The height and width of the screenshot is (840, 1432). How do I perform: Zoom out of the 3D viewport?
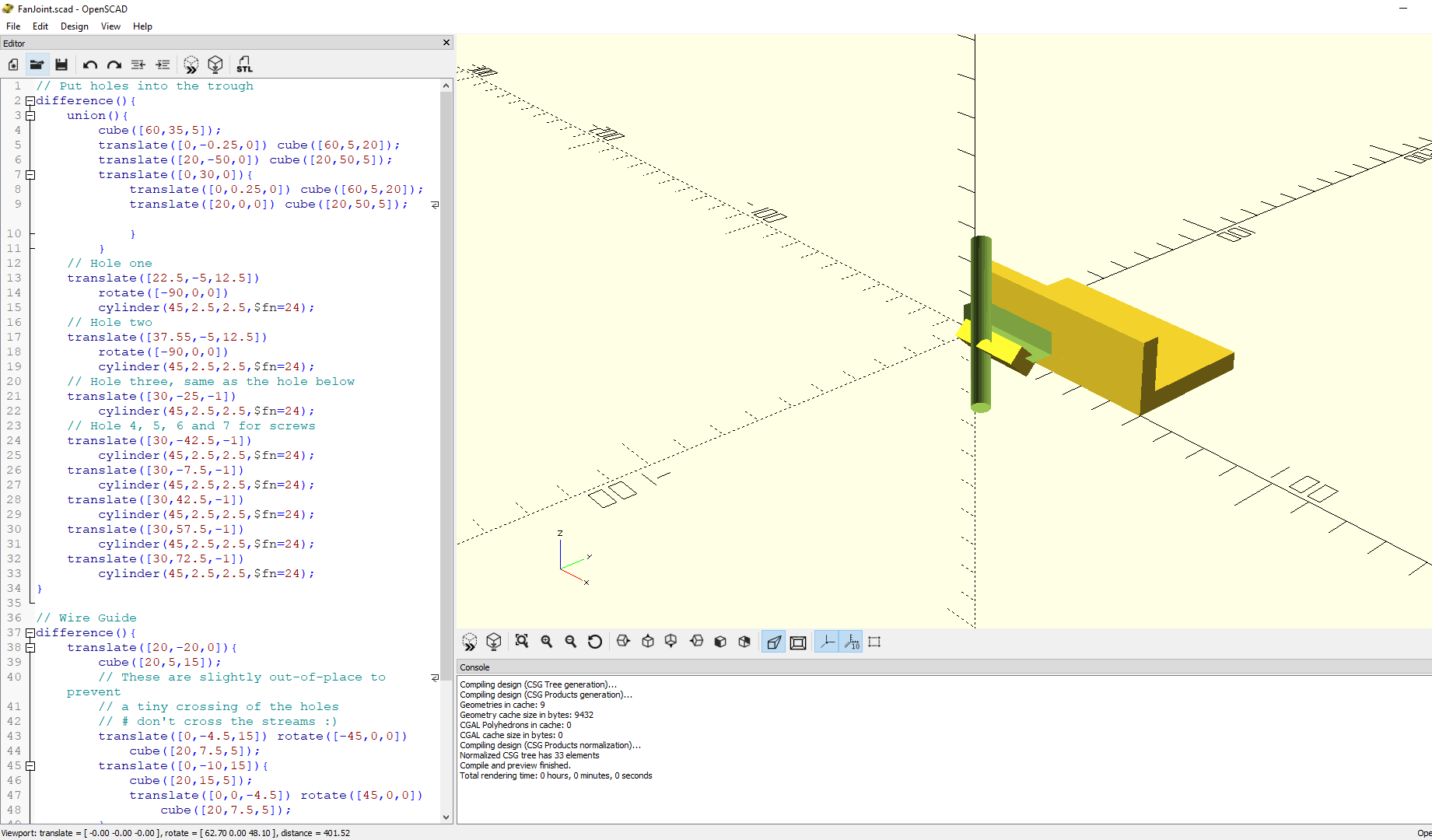tap(571, 642)
